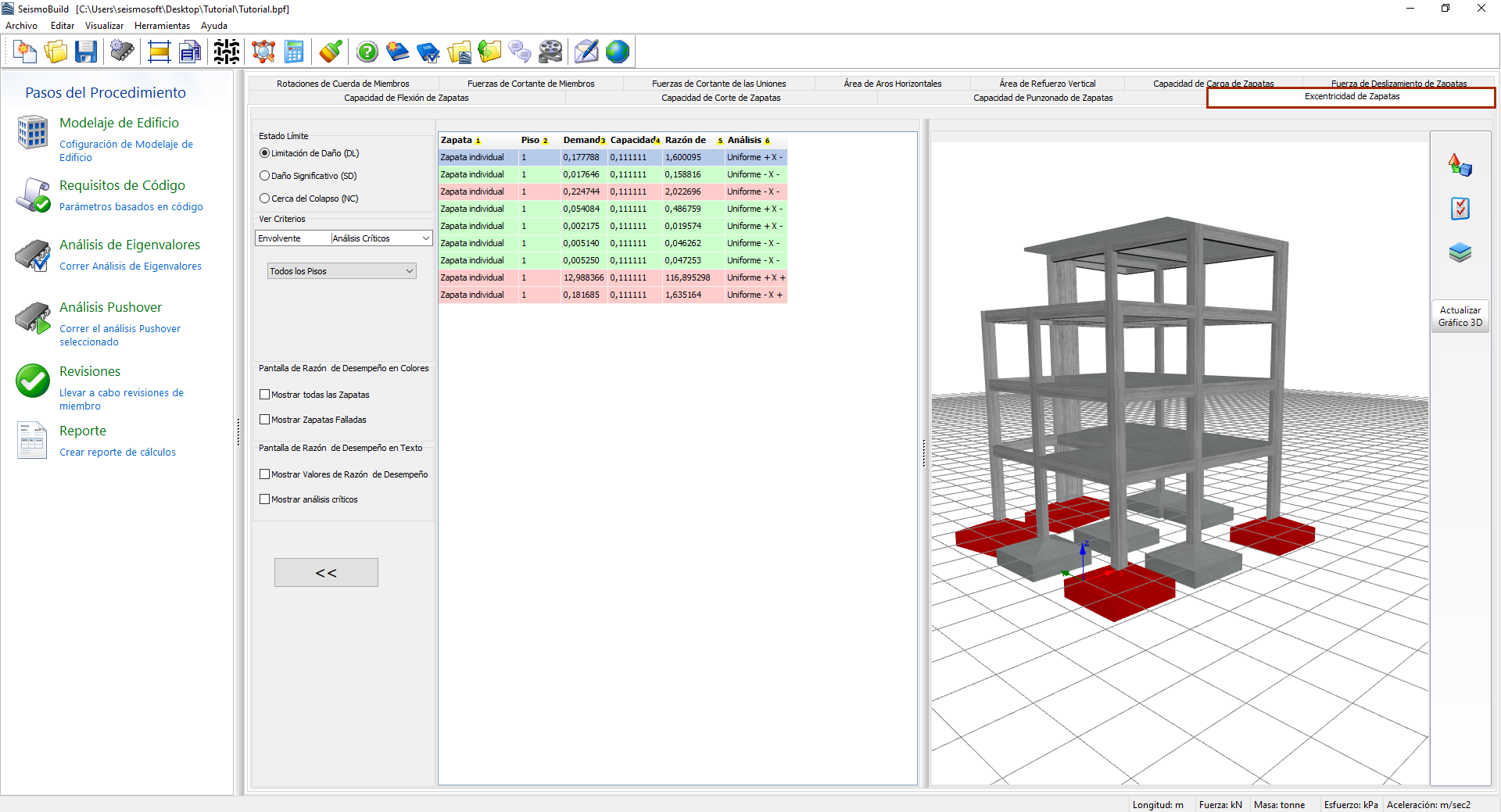The image size is (1501, 812).
Task: Click the film reel movie icon
Action: (550, 52)
